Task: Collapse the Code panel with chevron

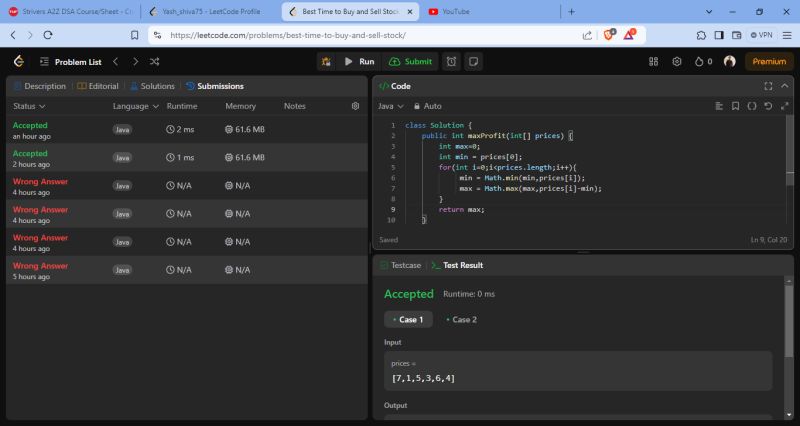Action: click(784, 86)
